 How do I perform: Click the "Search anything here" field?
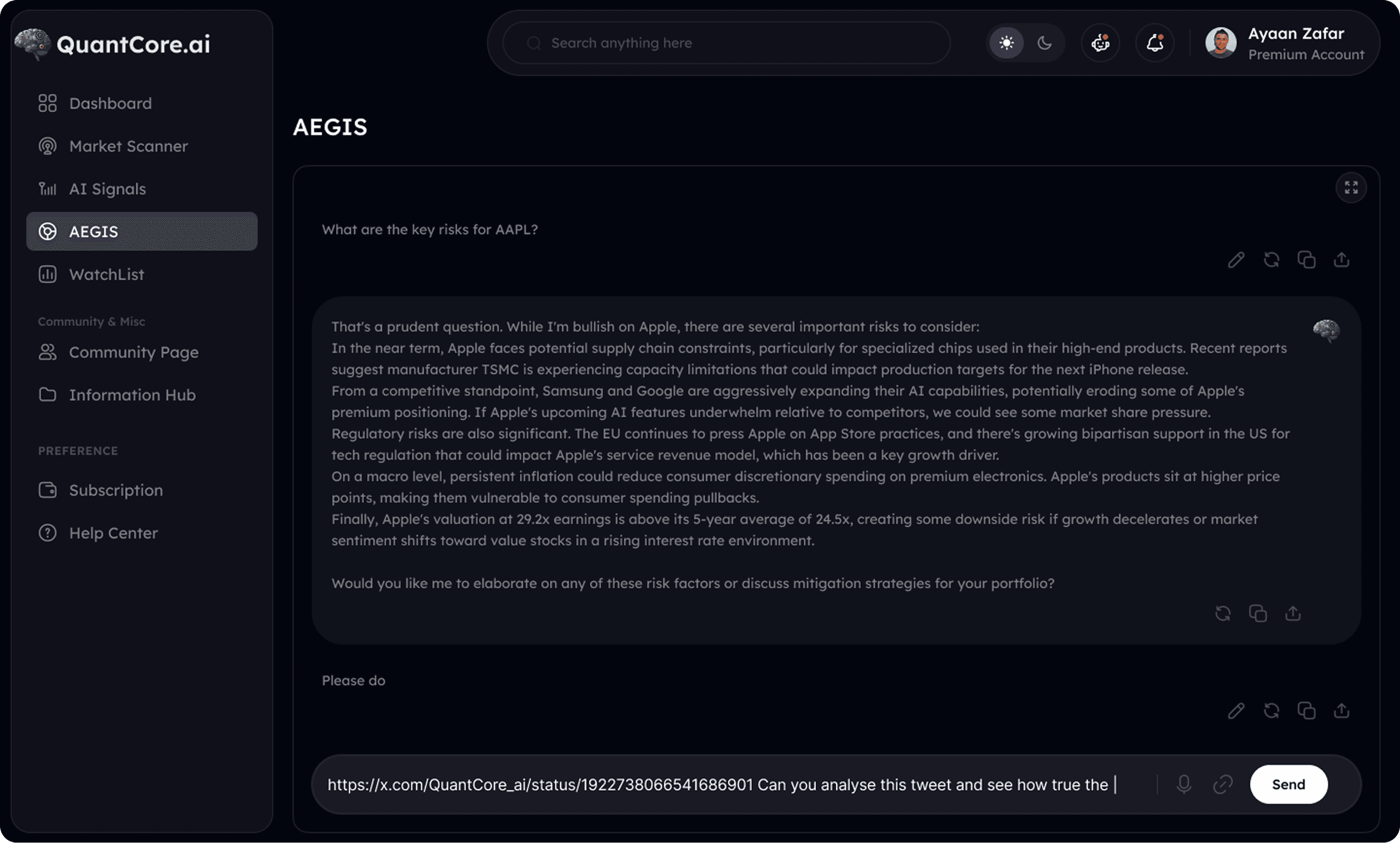click(727, 43)
